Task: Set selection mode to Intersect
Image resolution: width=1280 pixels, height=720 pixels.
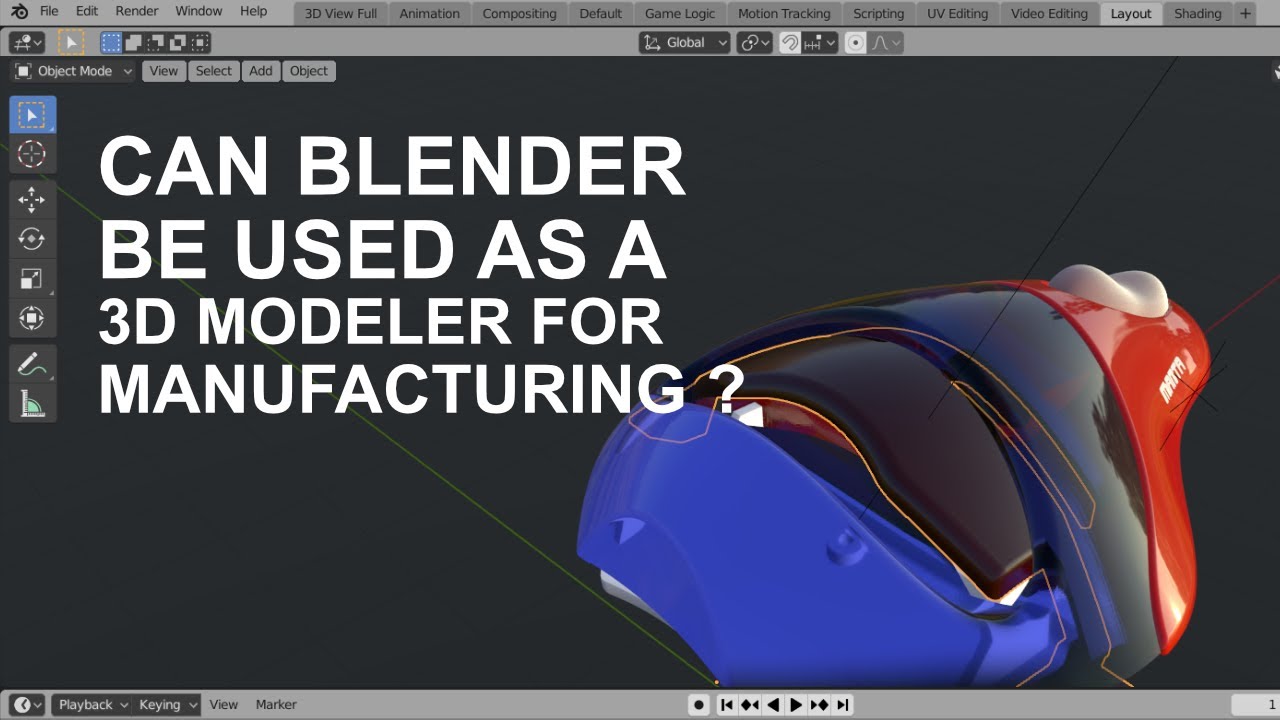Action: coord(200,43)
